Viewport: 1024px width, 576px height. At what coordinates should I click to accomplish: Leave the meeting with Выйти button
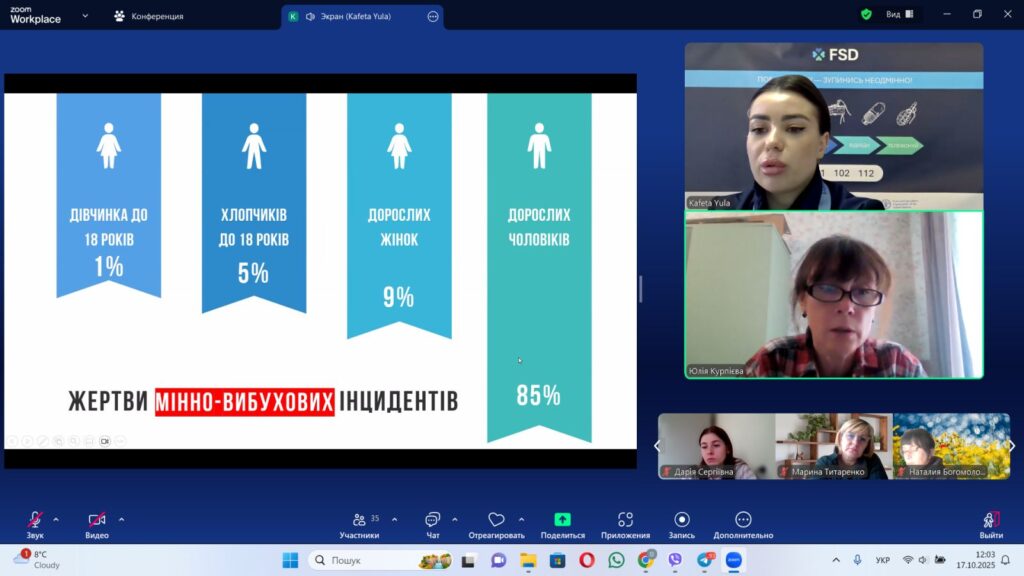point(991,524)
